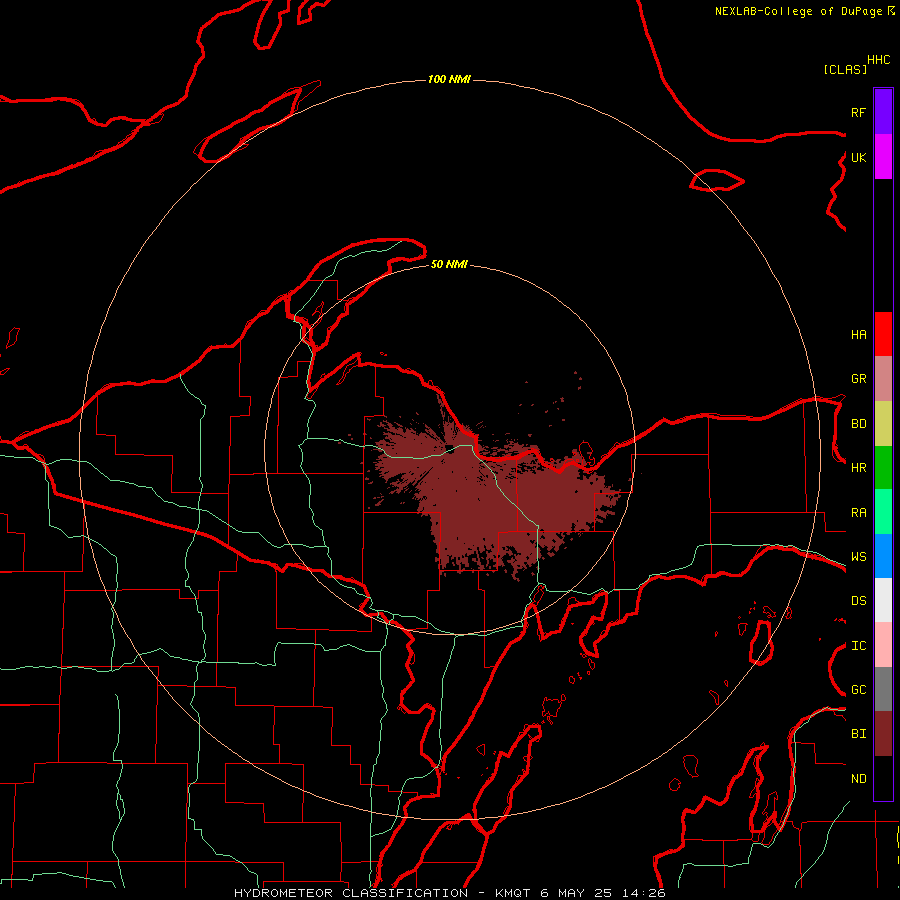Click the "6 MAY 25" date text
This screenshot has height=900, width=900.
[576, 893]
